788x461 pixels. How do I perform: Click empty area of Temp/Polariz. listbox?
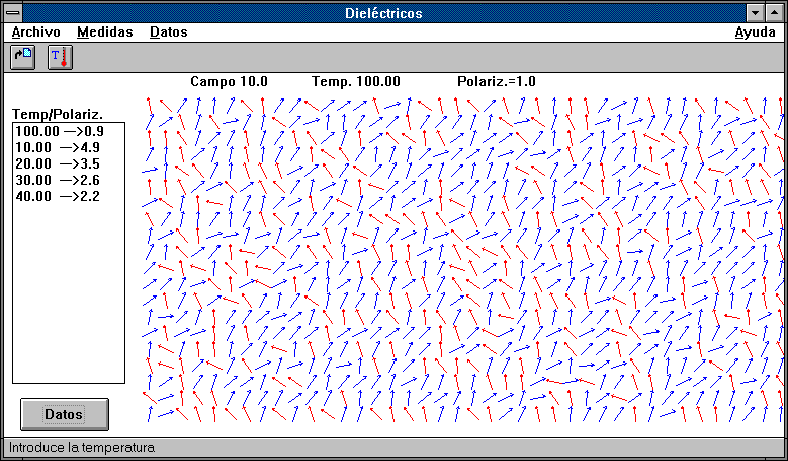coord(68,294)
